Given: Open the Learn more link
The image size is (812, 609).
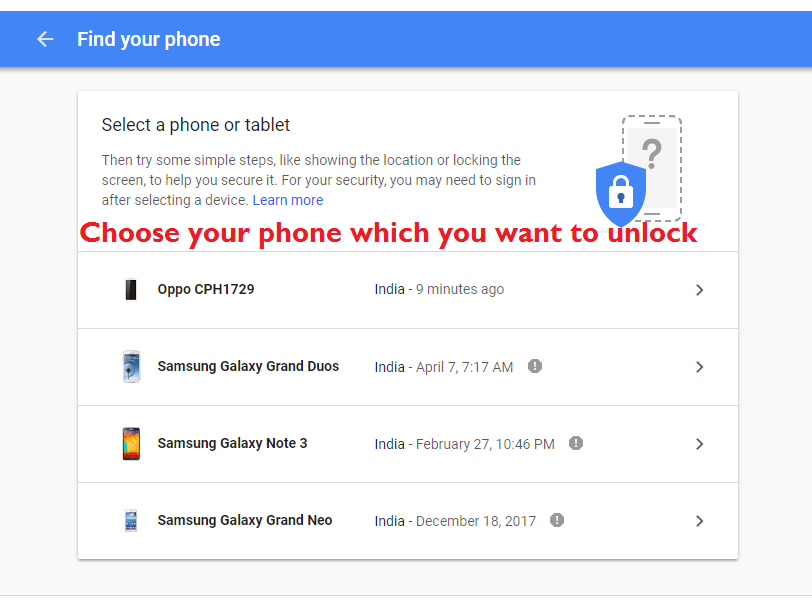Looking at the screenshot, I should (288, 199).
